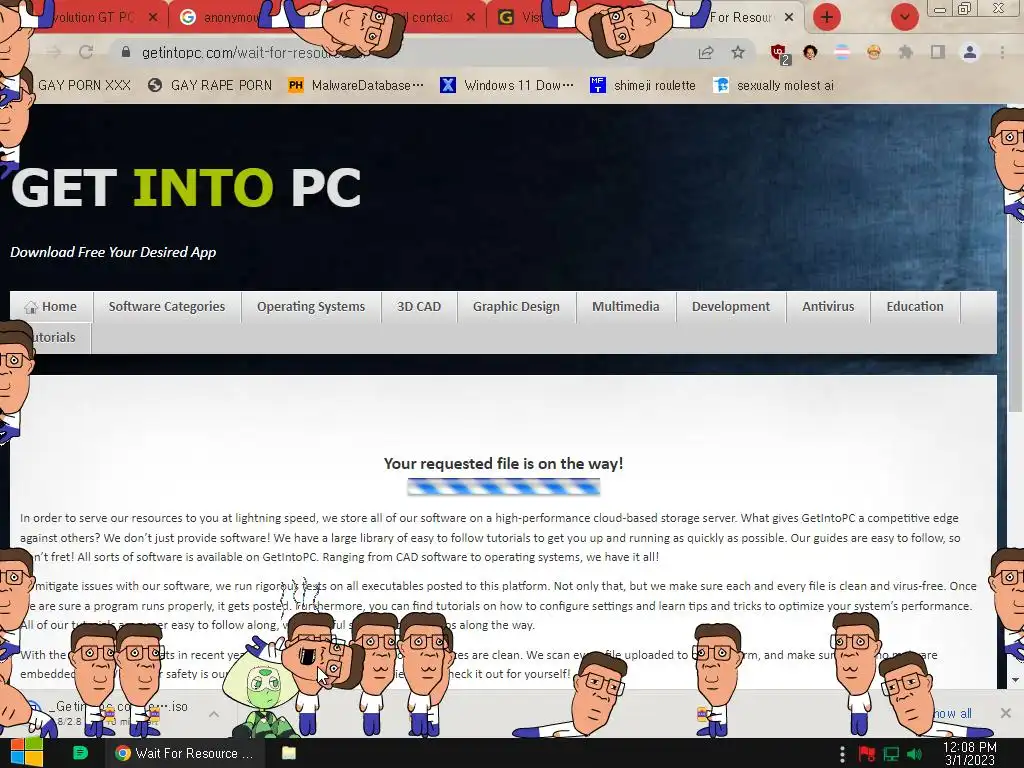This screenshot has height=768, width=1024.
Task: Click 'Your requested file is on the way!' heading
Action: click(504, 464)
